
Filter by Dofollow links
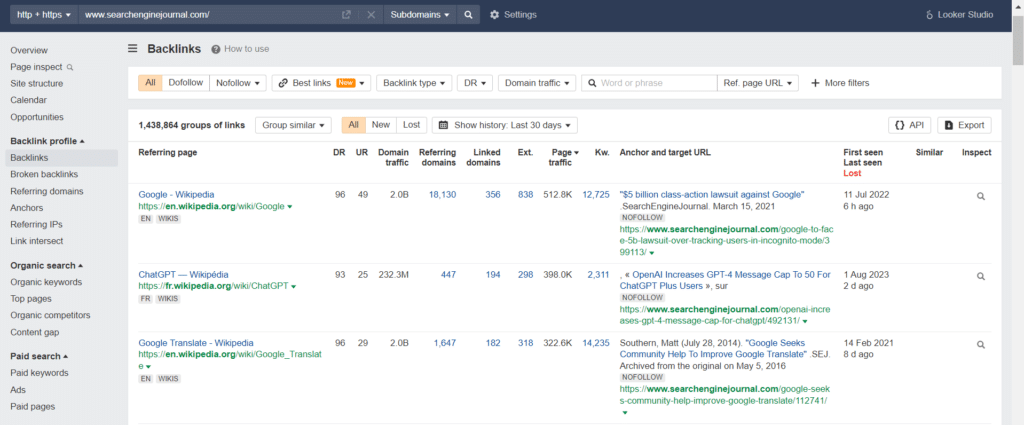tap(185, 83)
